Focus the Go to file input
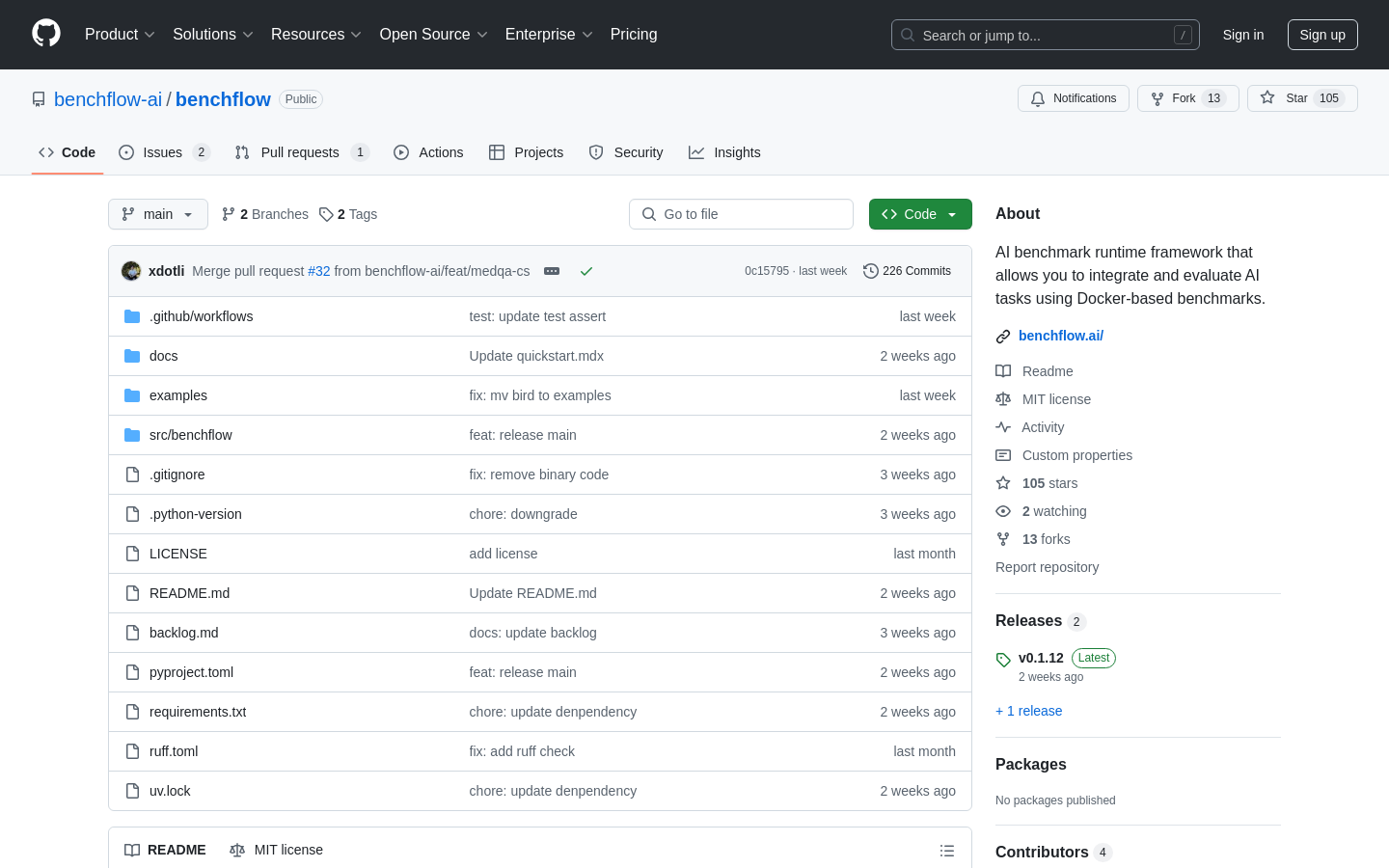Image resolution: width=1389 pixels, height=868 pixels. coord(741,214)
